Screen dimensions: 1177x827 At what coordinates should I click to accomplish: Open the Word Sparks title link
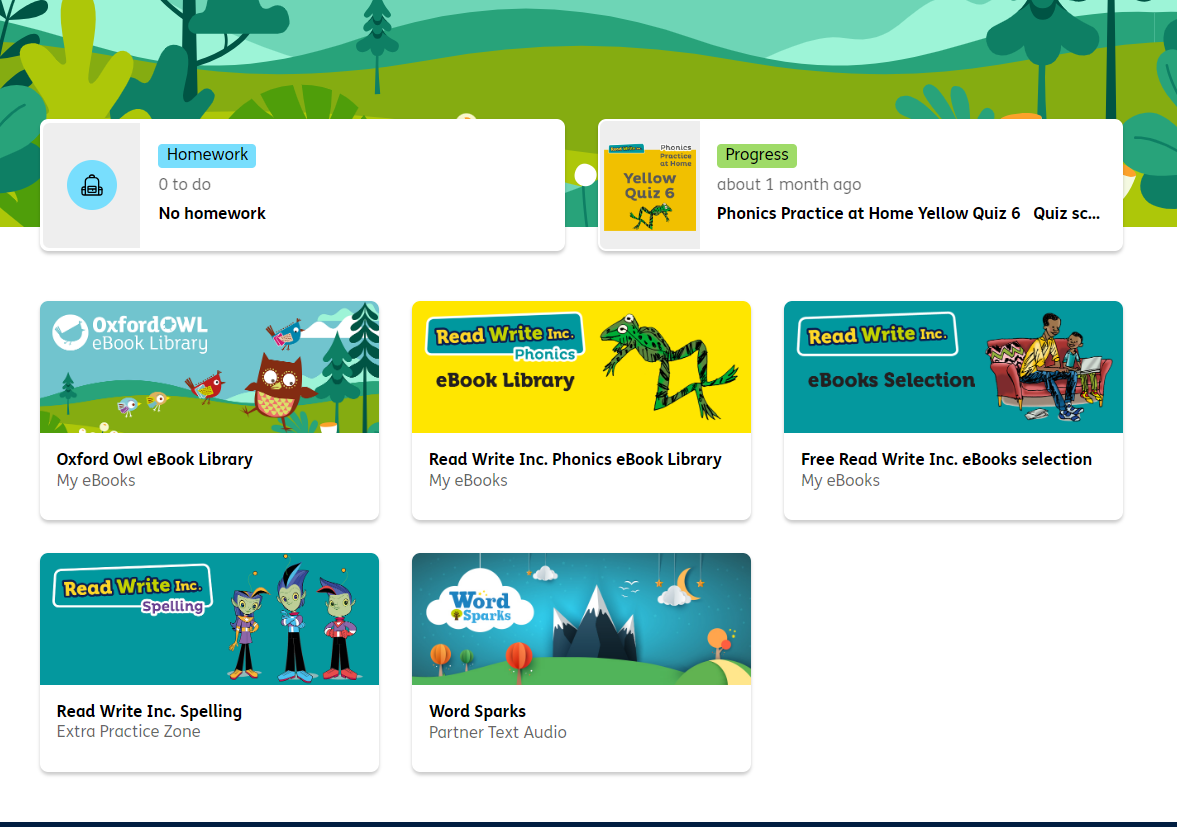[477, 711]
